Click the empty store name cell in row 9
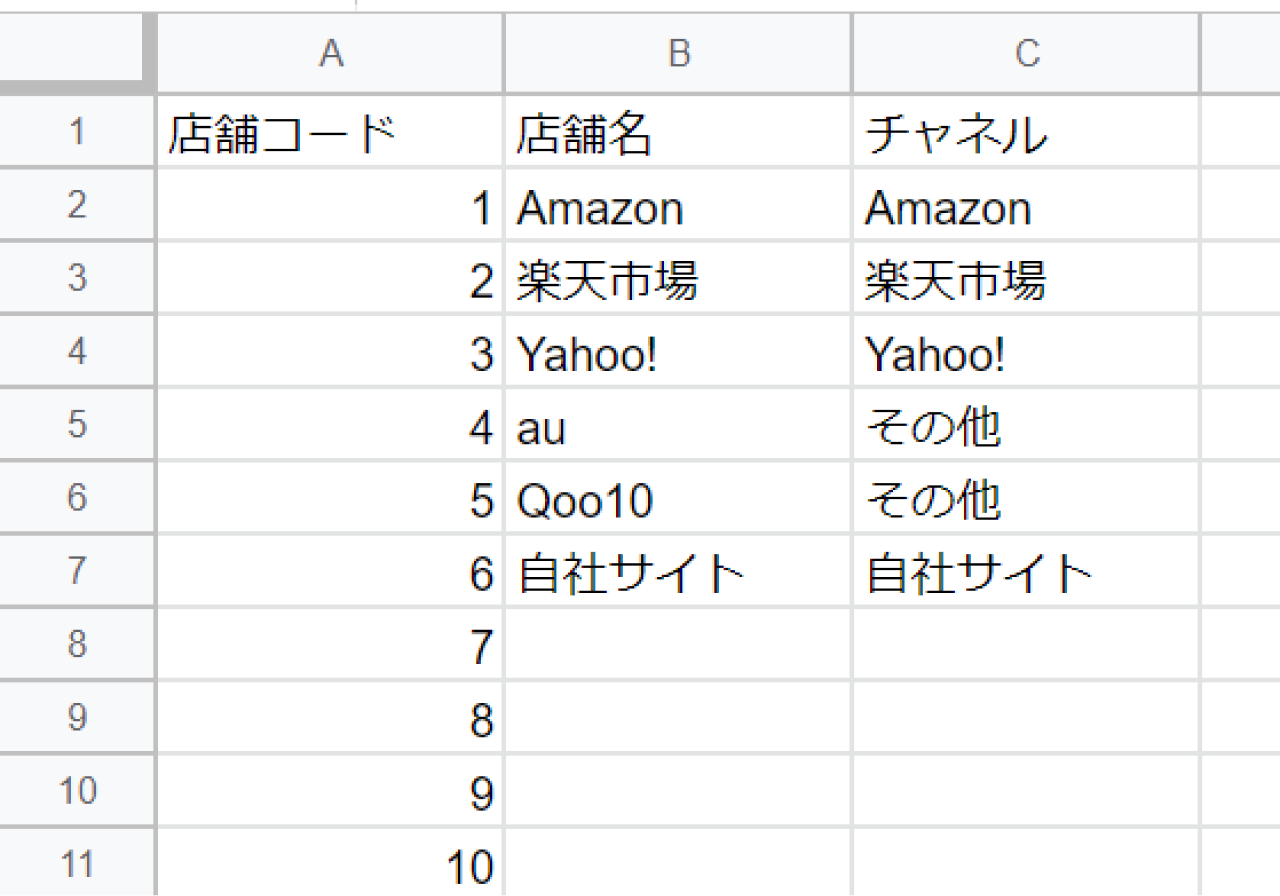 point(678,718)
